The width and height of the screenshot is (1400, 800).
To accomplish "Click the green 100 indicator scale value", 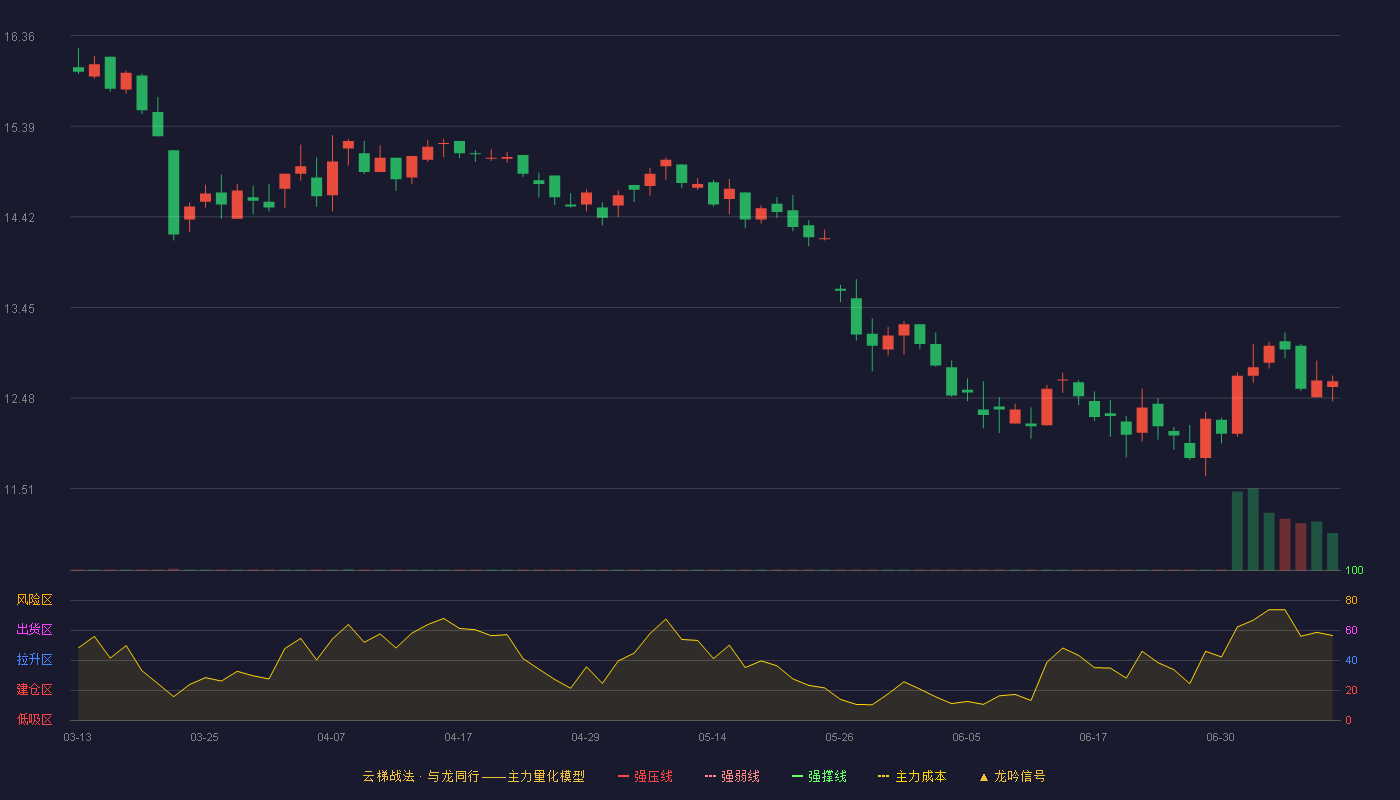I will coord(1354,570).
